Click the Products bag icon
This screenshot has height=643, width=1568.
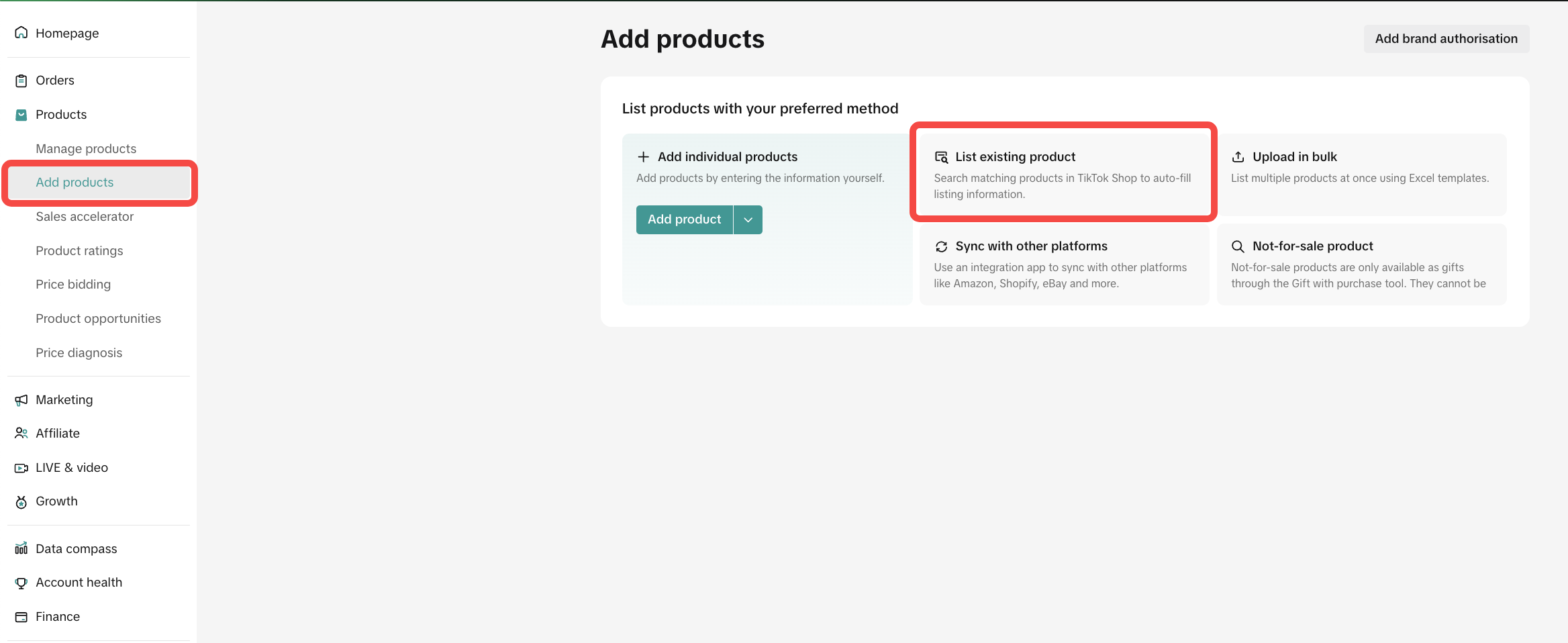21,115
